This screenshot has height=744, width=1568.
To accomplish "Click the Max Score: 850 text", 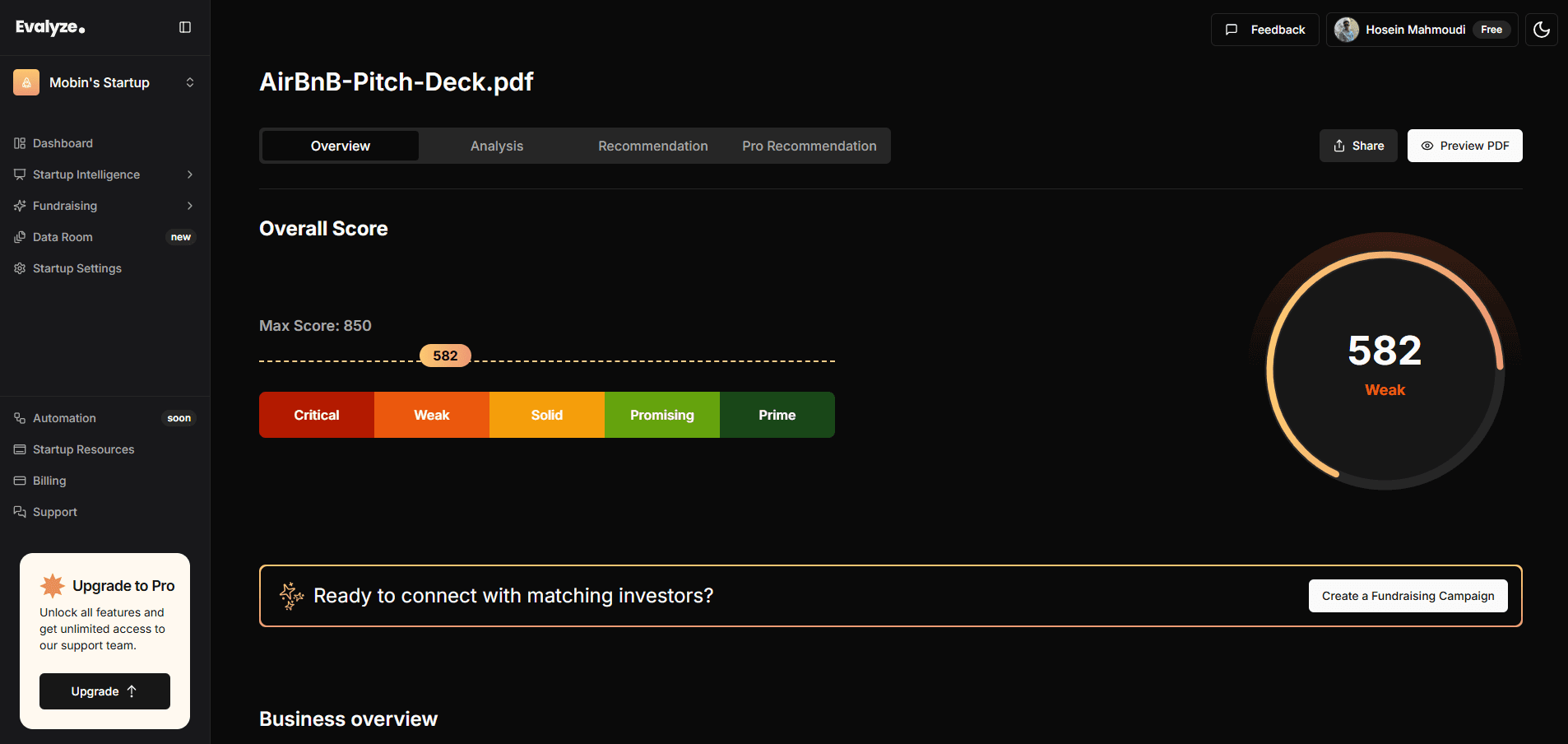I will pyautogui.click(x=315, y=326).
